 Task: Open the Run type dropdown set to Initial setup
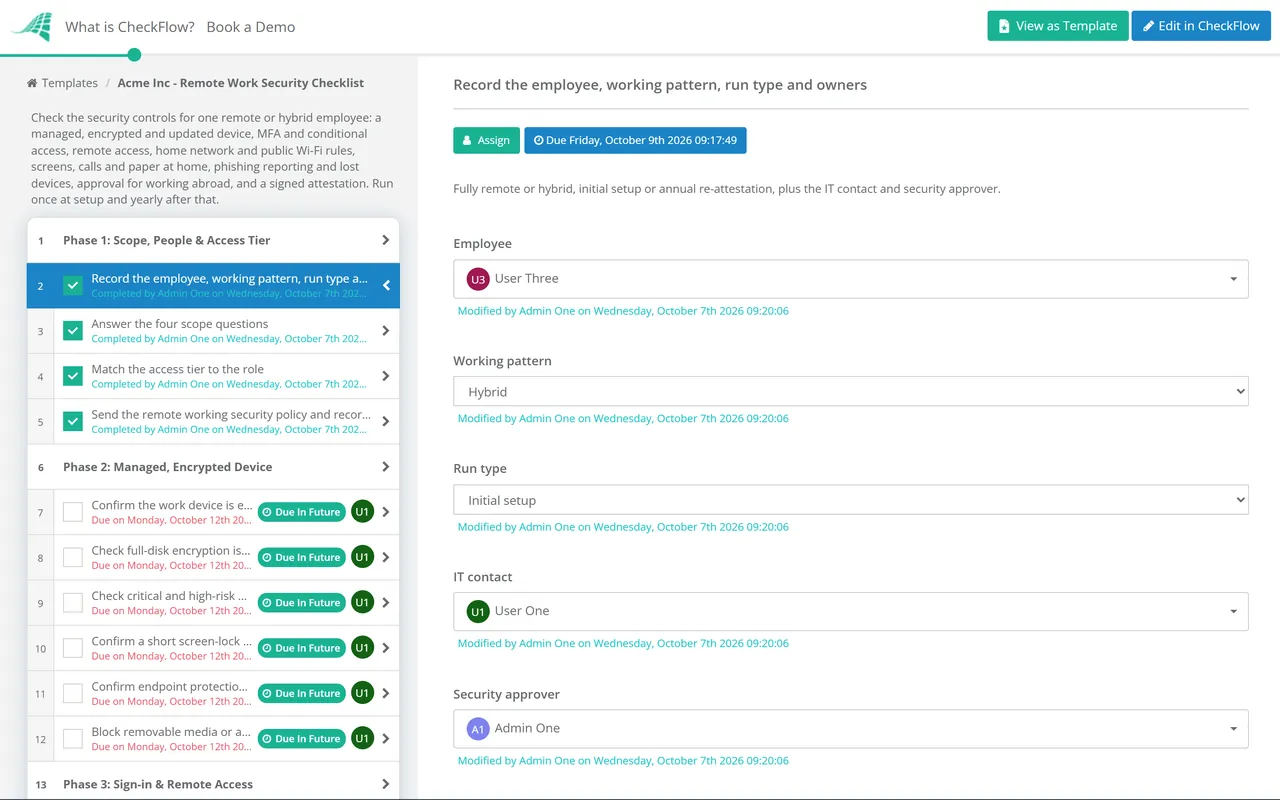click(851, 500)
